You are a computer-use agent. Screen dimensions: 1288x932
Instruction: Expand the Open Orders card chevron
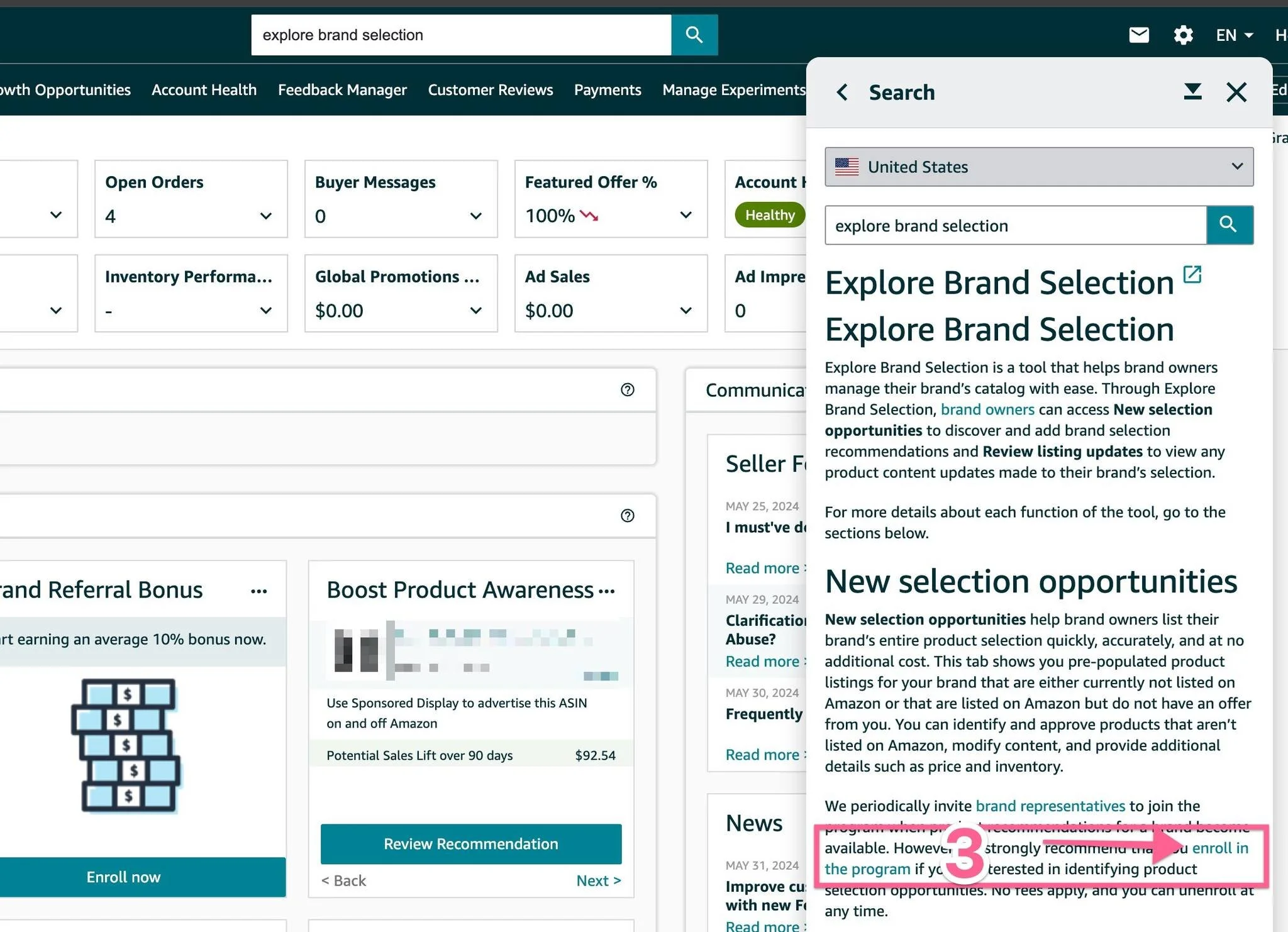(x=265, y=216)
